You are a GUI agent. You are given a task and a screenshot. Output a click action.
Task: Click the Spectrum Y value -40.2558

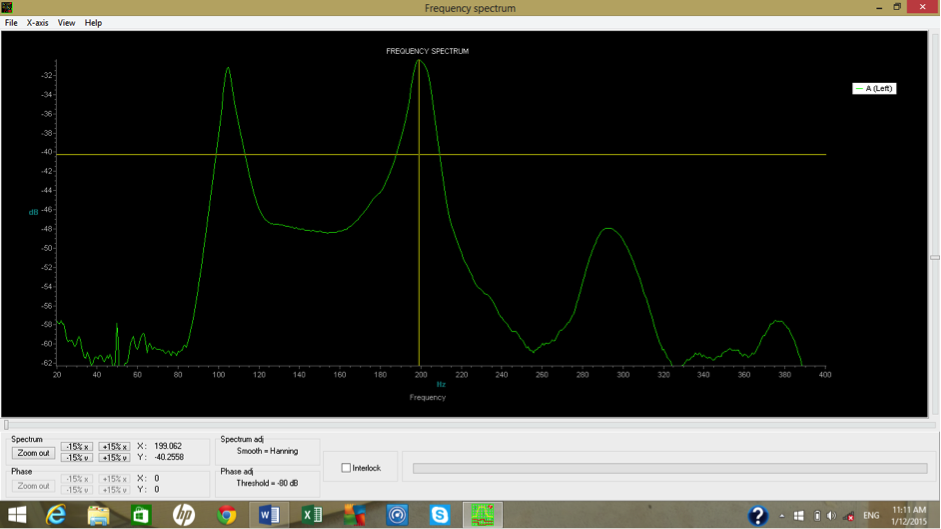169,457
